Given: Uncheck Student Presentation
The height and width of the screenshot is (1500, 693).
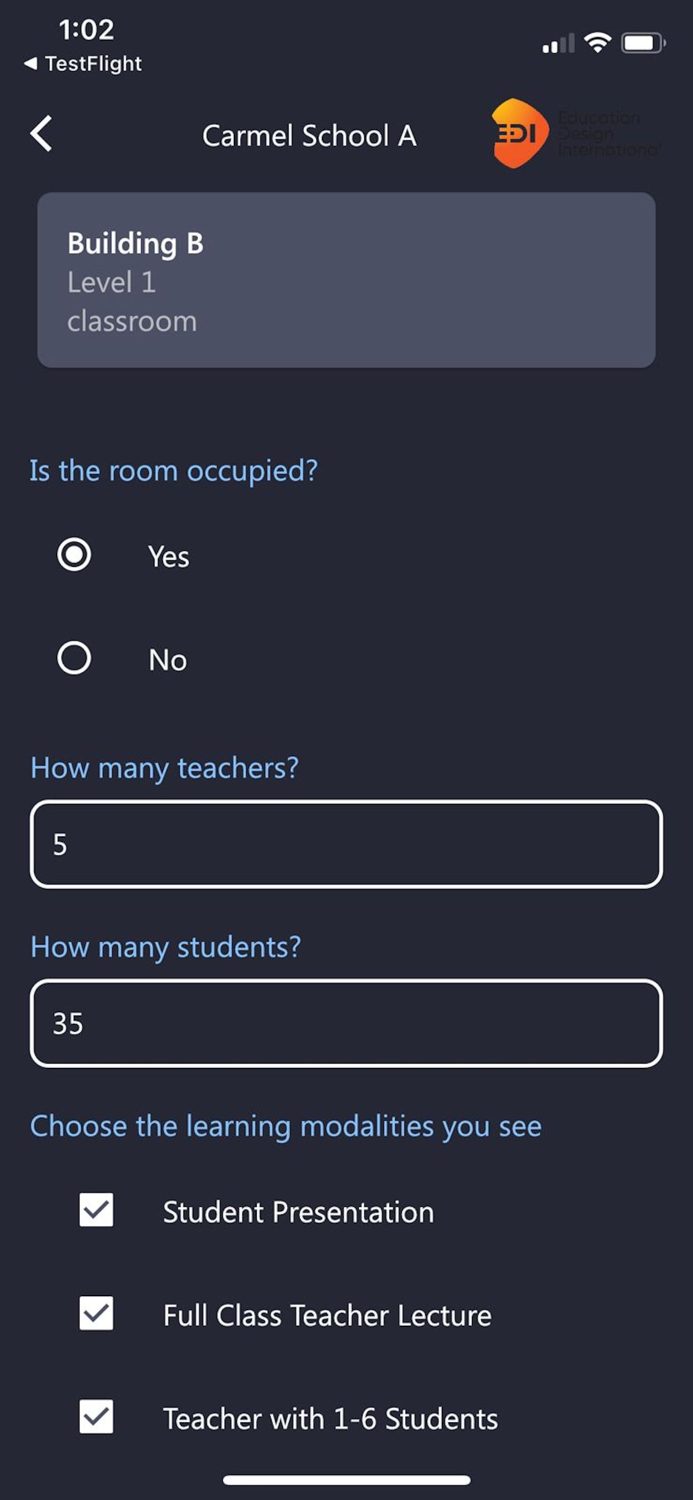Looking at the screenshot, I should (x=95, y=1211).
